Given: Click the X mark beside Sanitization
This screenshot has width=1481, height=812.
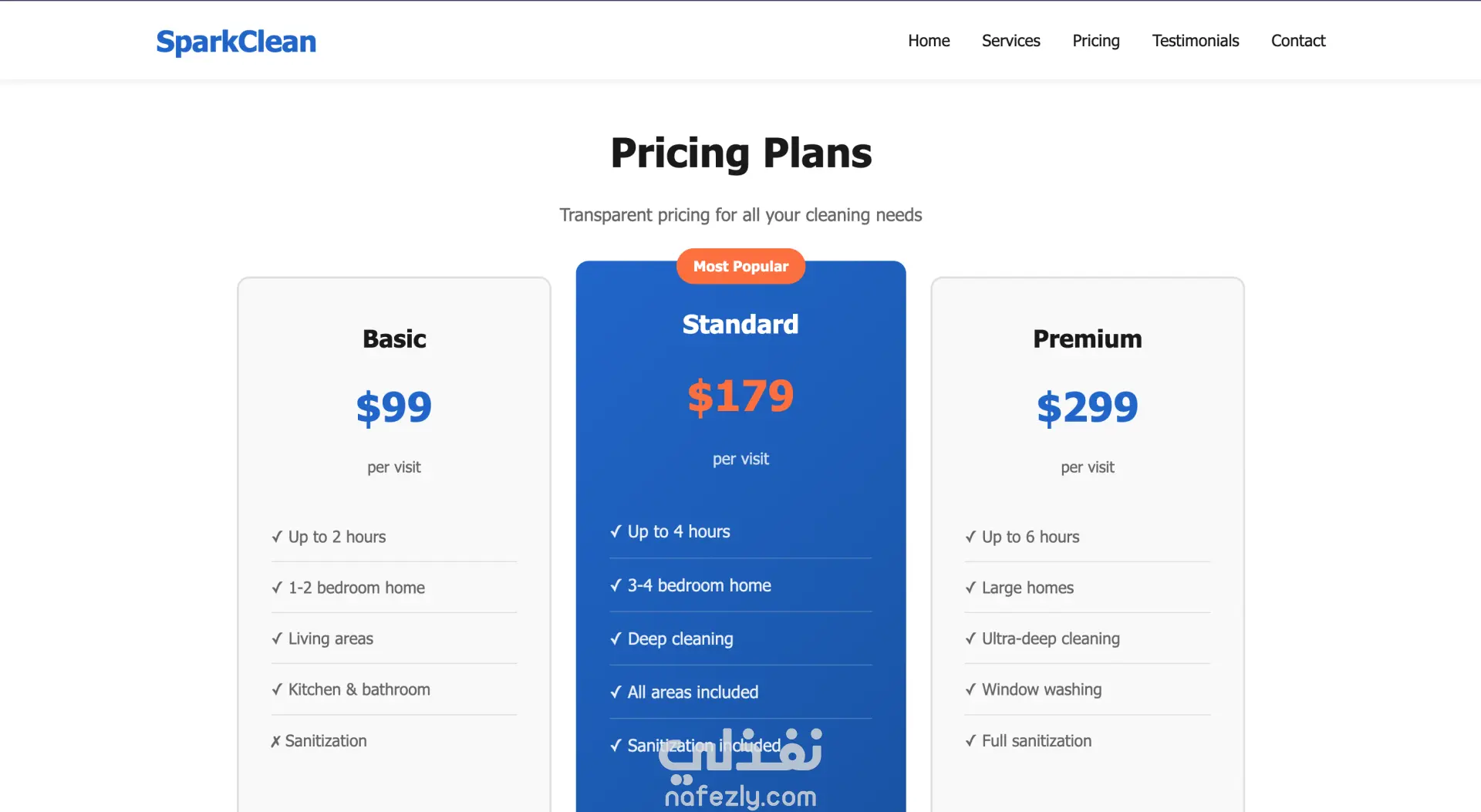Looking at the screenshot, I should click(x=275, y=742).
